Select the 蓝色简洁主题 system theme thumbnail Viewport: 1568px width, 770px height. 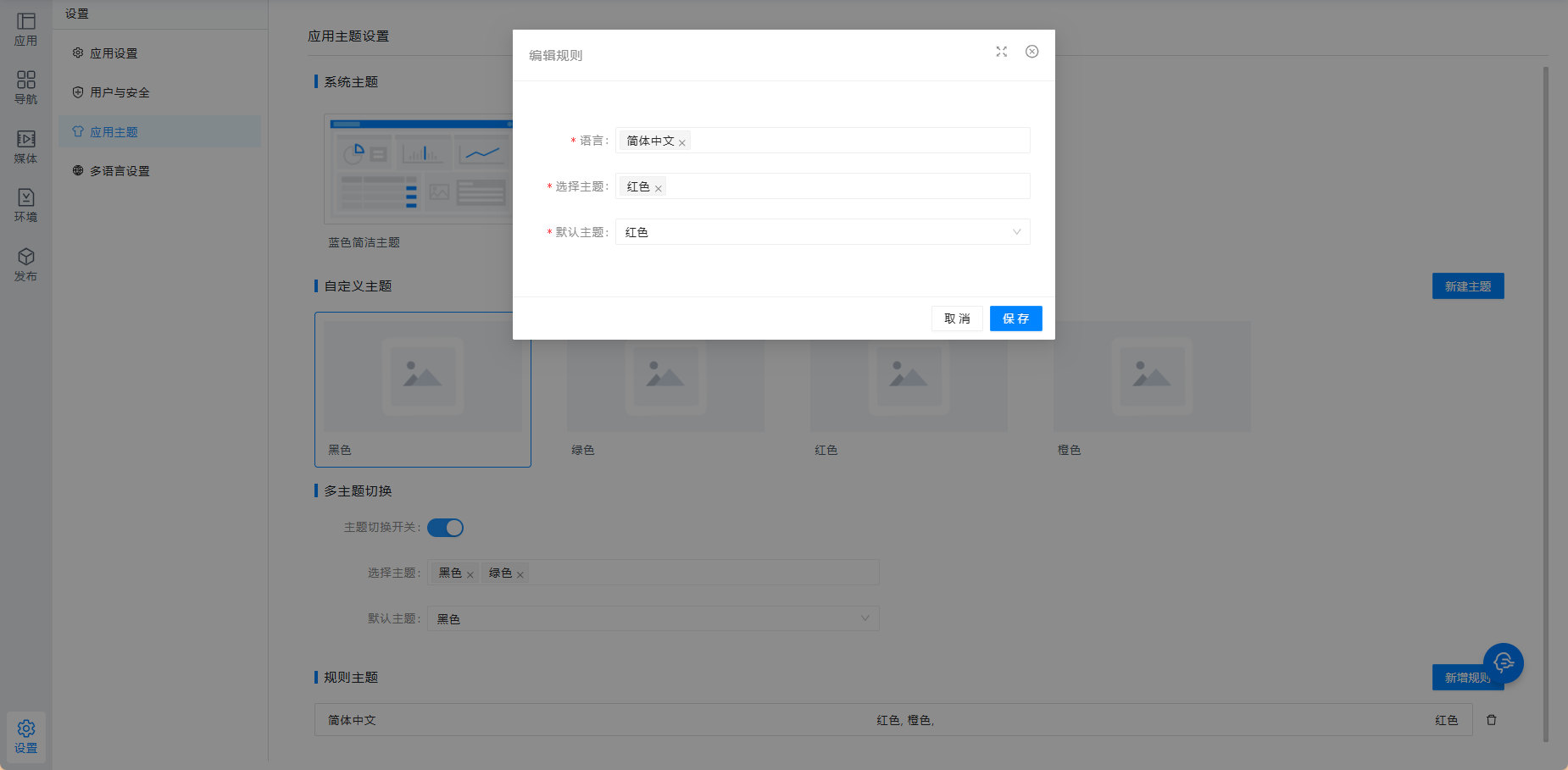click(x=420, y=169)
